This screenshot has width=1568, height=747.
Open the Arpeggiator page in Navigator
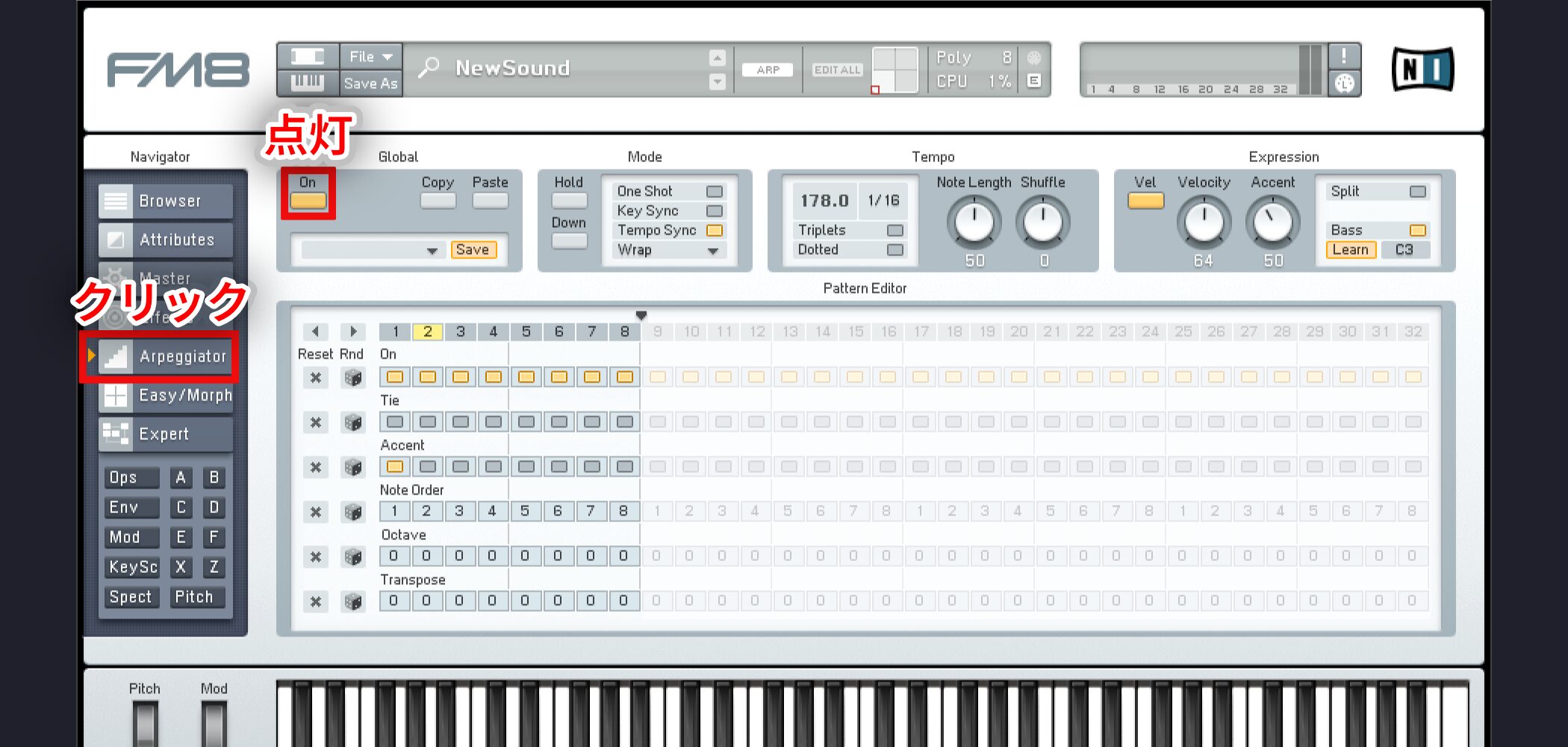166,356
